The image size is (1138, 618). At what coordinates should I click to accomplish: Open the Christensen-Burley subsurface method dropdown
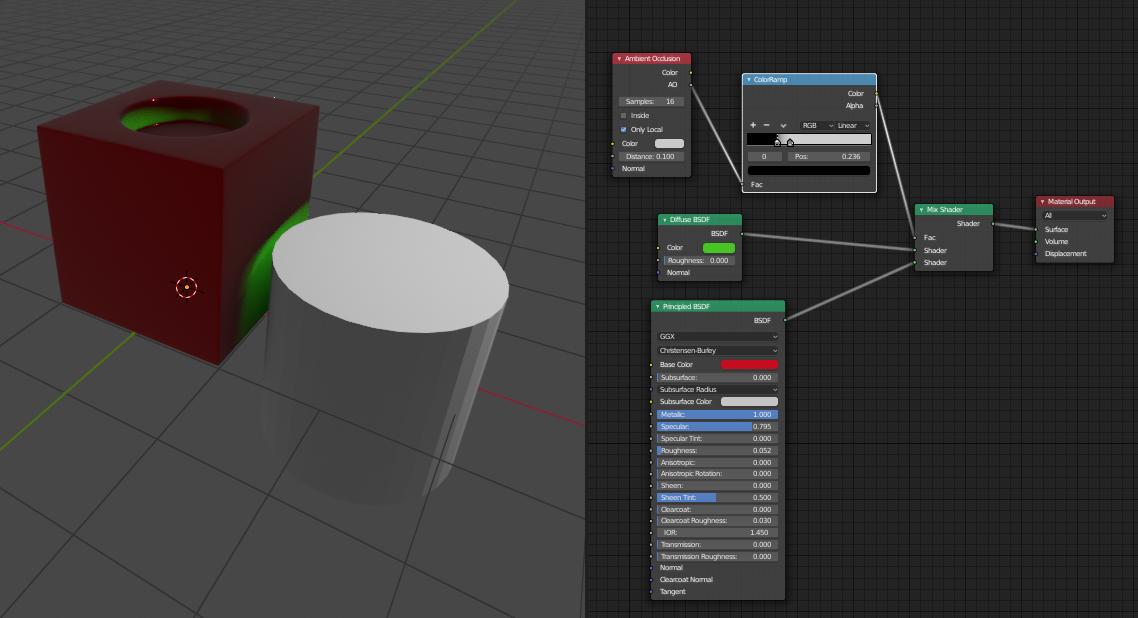[717, 350]
